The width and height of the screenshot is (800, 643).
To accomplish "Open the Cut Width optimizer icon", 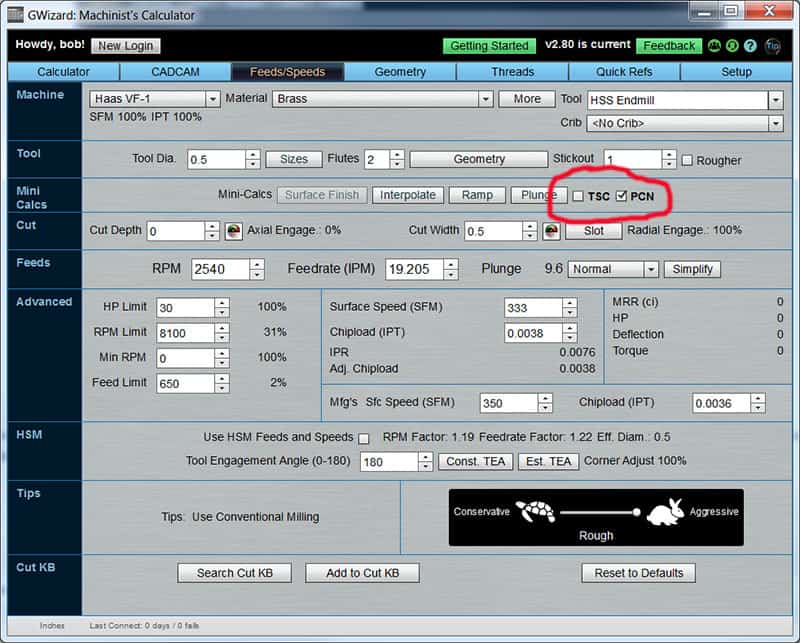I will point(551,231).
